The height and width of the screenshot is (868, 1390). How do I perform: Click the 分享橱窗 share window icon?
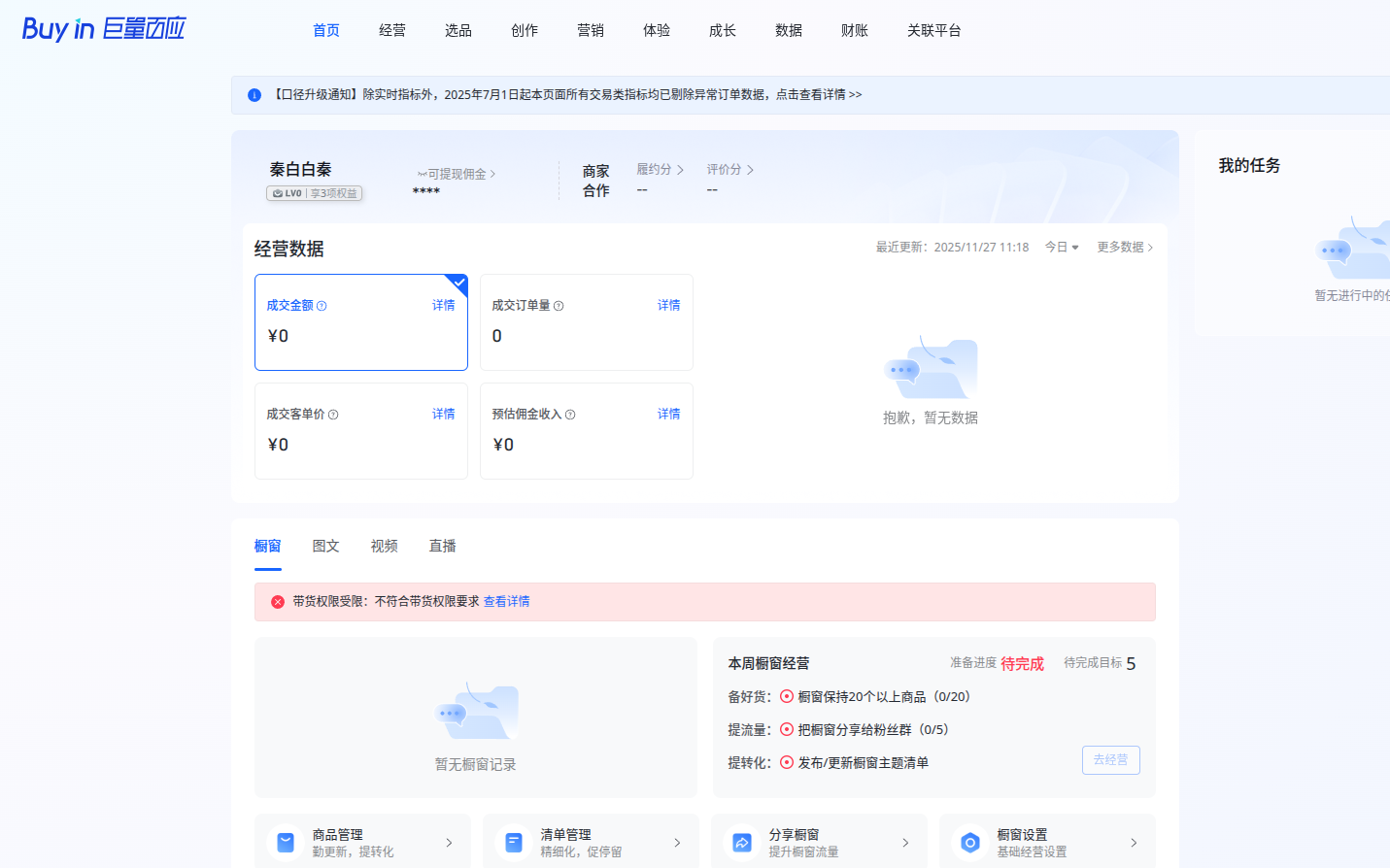741,842
